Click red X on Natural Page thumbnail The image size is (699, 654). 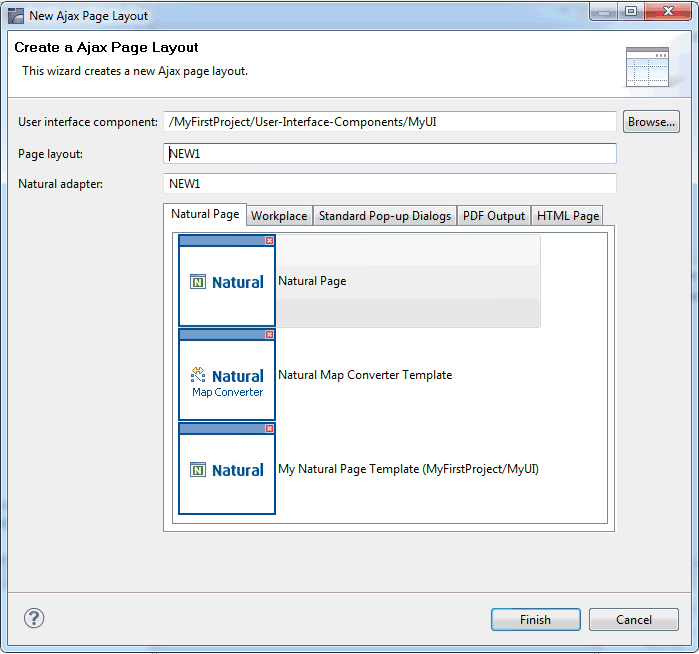tap(269, 241)
